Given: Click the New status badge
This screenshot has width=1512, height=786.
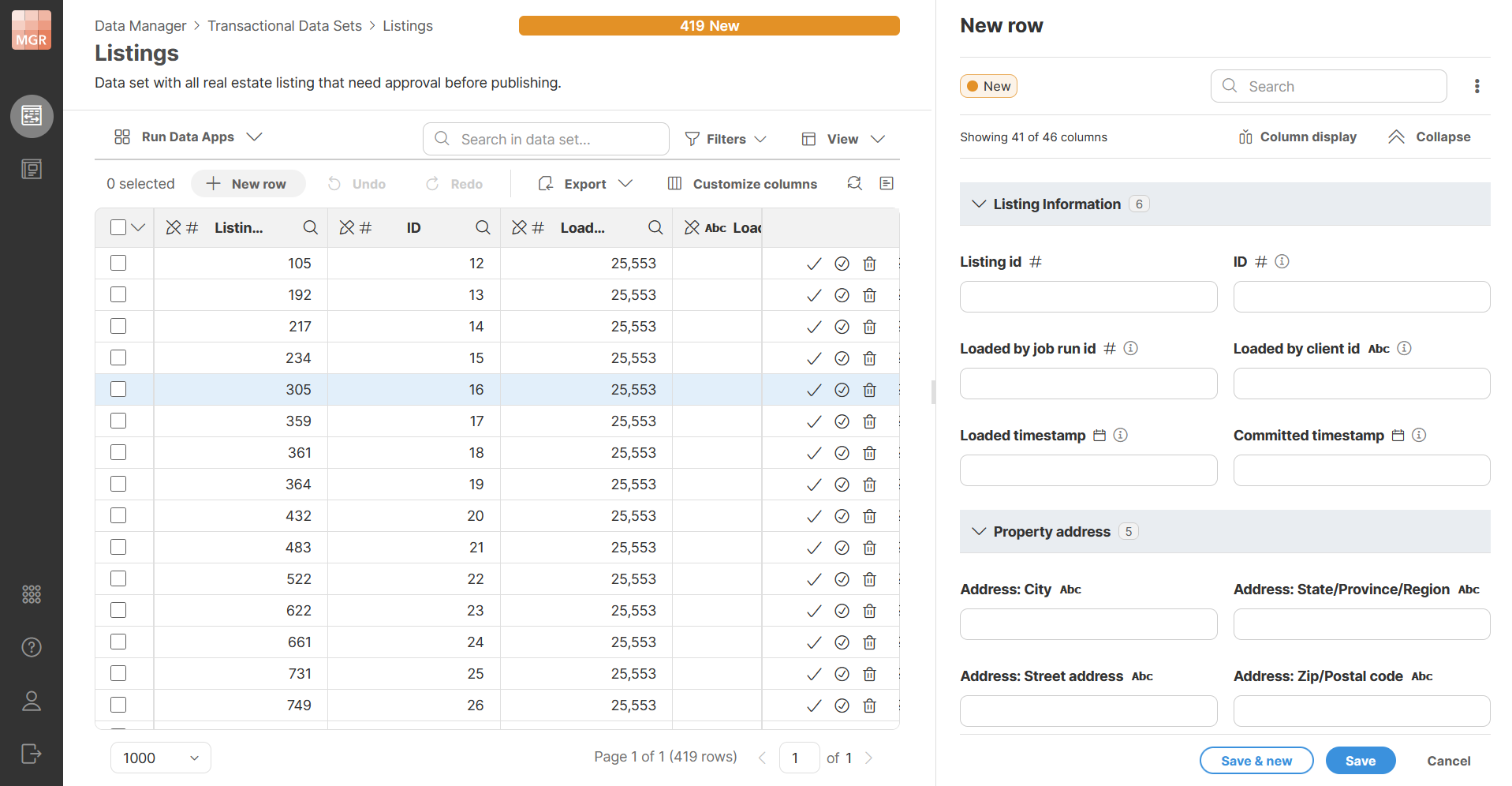Looking at the screenshot, I should (988, 86).
